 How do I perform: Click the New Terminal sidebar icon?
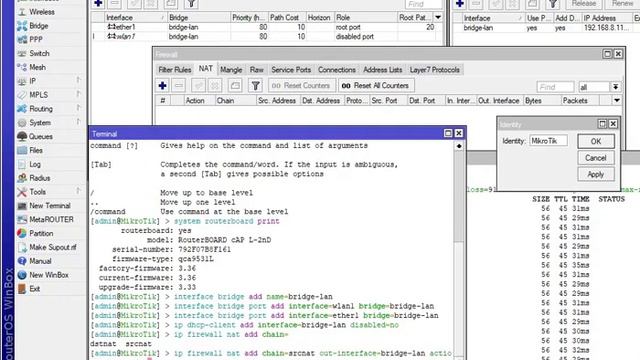coord(22,206)
